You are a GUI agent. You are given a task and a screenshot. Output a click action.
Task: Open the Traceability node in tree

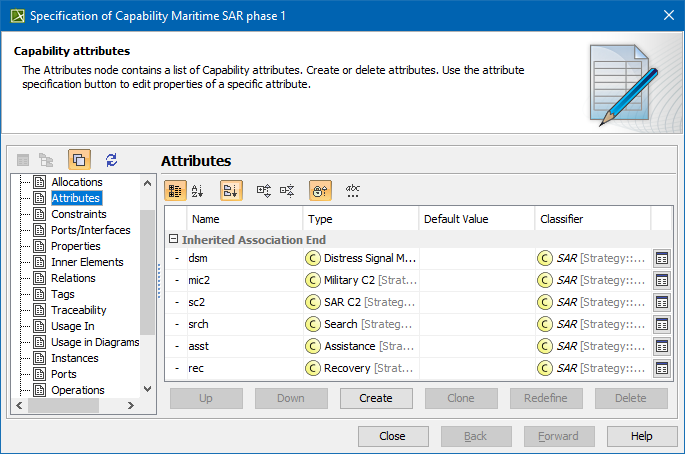(x=78, y=310)
